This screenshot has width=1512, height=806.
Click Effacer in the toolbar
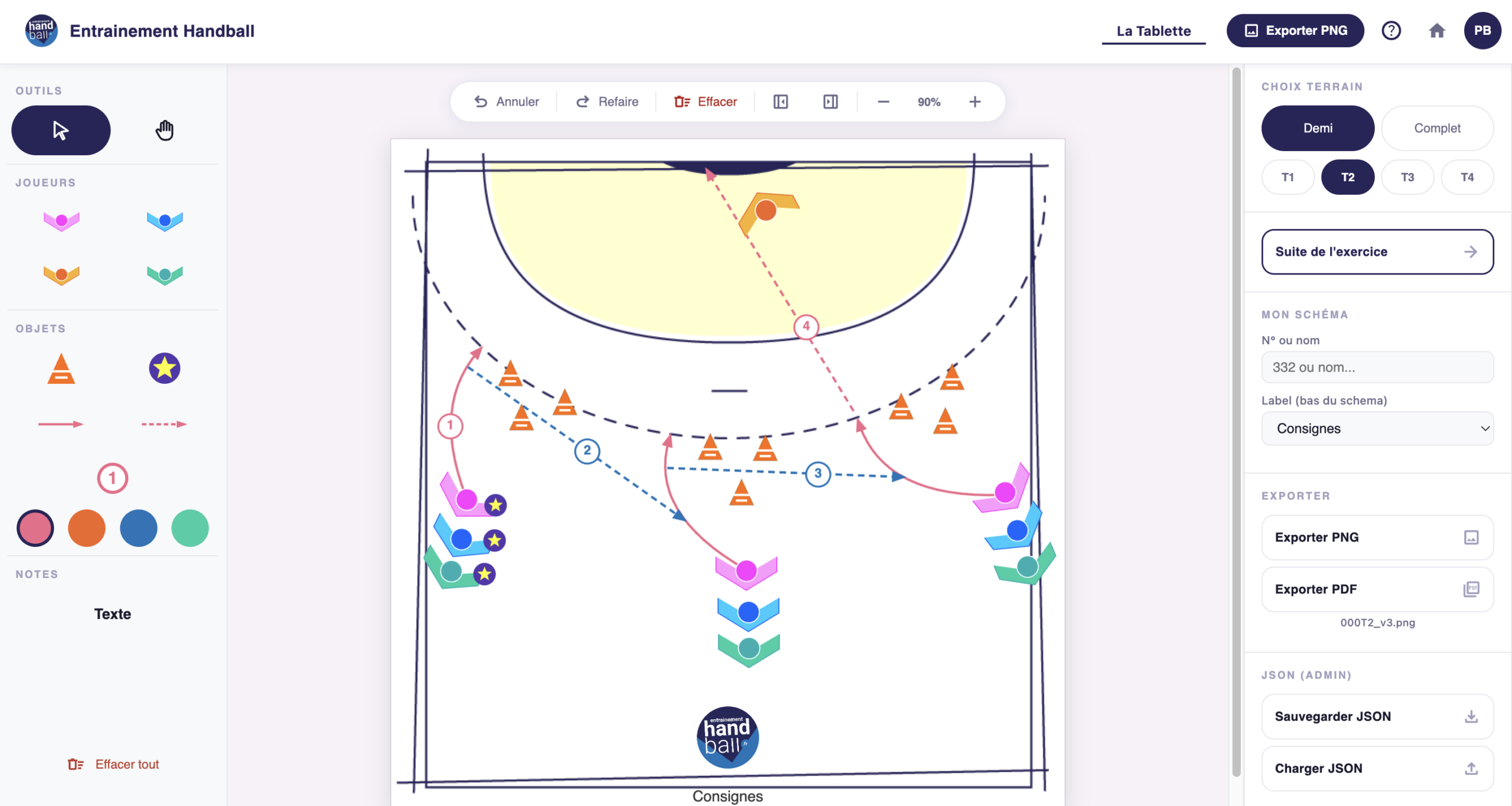pos(706,102)
